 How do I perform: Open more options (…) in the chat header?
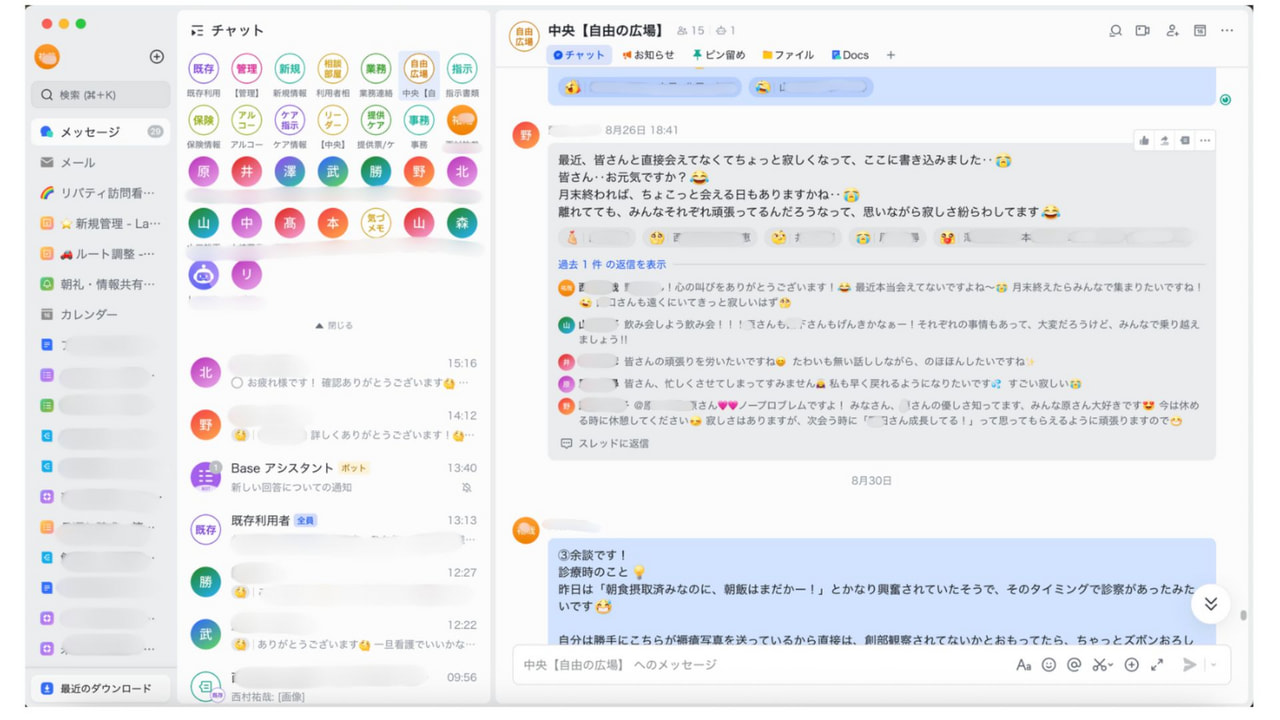pos(1227,31)
